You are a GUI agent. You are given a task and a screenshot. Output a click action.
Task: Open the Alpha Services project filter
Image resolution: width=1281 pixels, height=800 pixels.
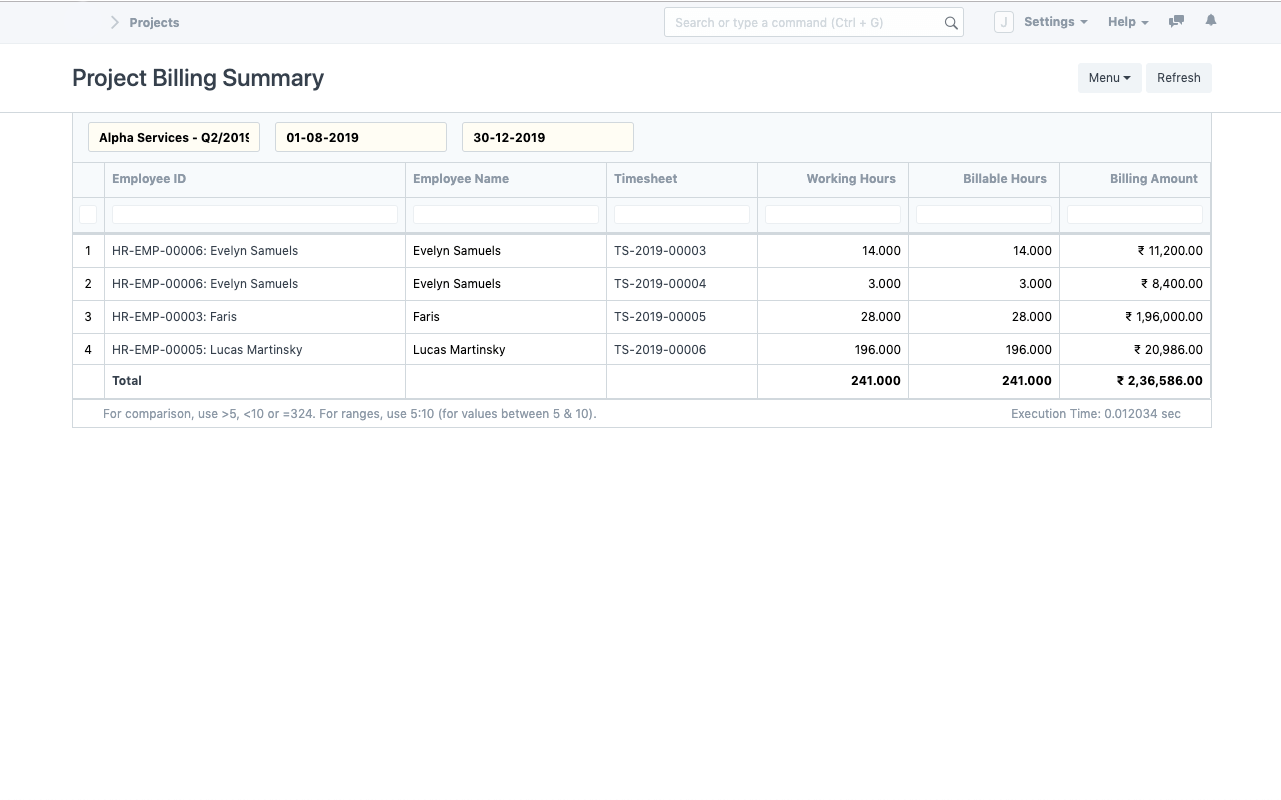pyautogui.click(x=174, y=137)
